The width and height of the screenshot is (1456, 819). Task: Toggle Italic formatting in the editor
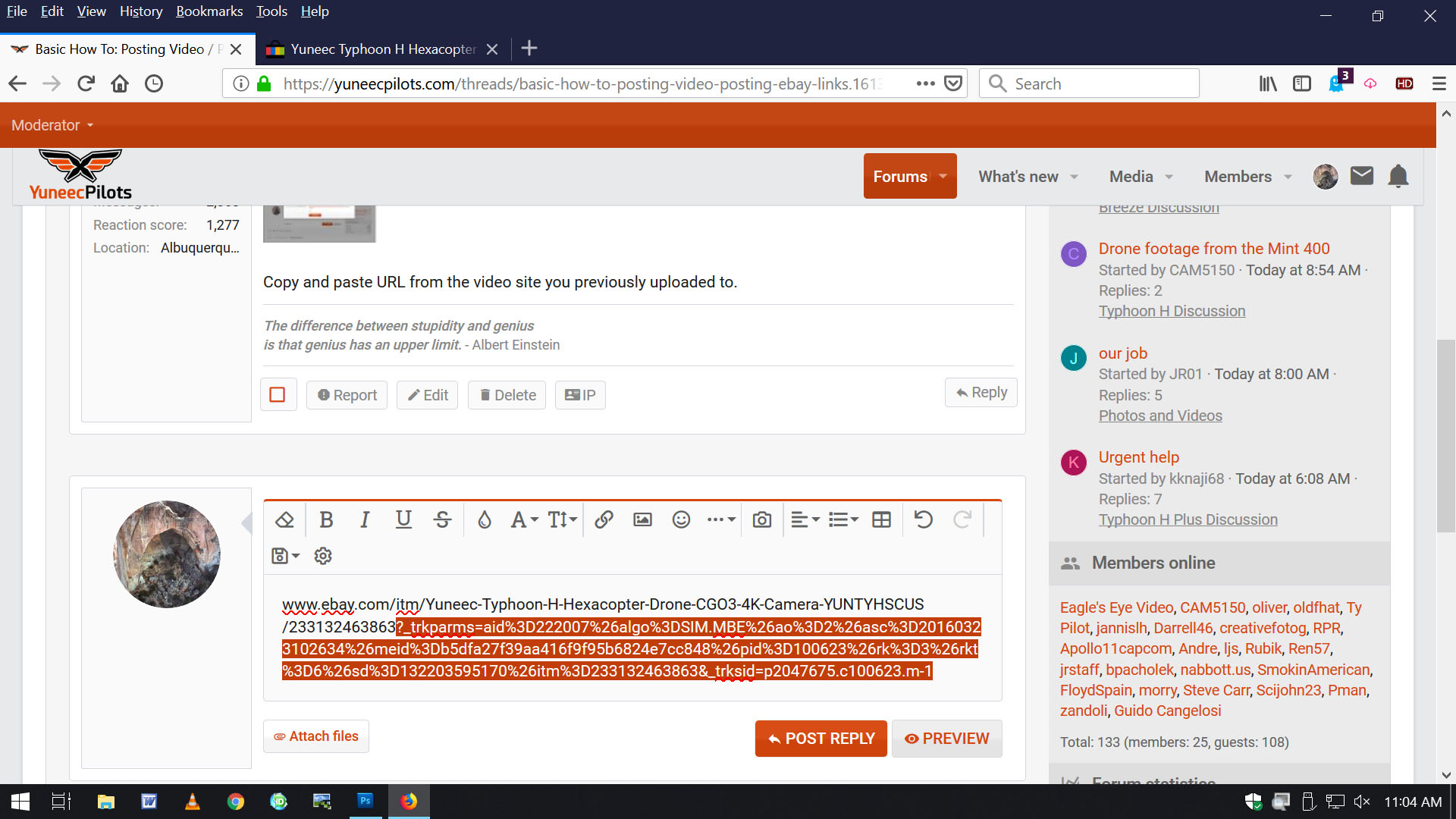pos(365,519)
